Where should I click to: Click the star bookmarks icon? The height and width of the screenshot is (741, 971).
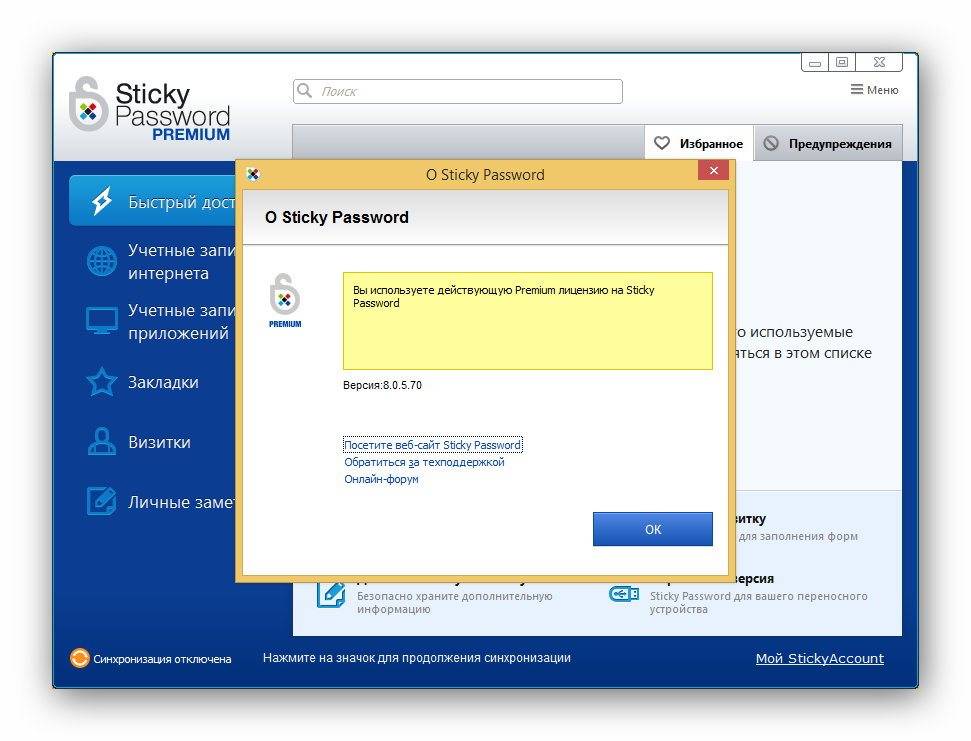[102, 381]
